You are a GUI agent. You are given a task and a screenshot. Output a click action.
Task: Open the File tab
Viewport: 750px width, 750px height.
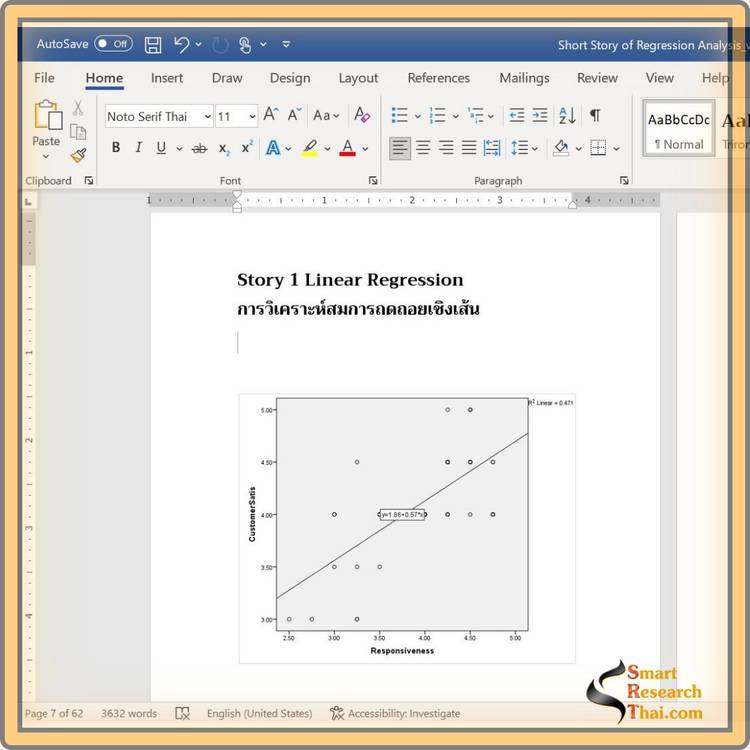(44, 77)
